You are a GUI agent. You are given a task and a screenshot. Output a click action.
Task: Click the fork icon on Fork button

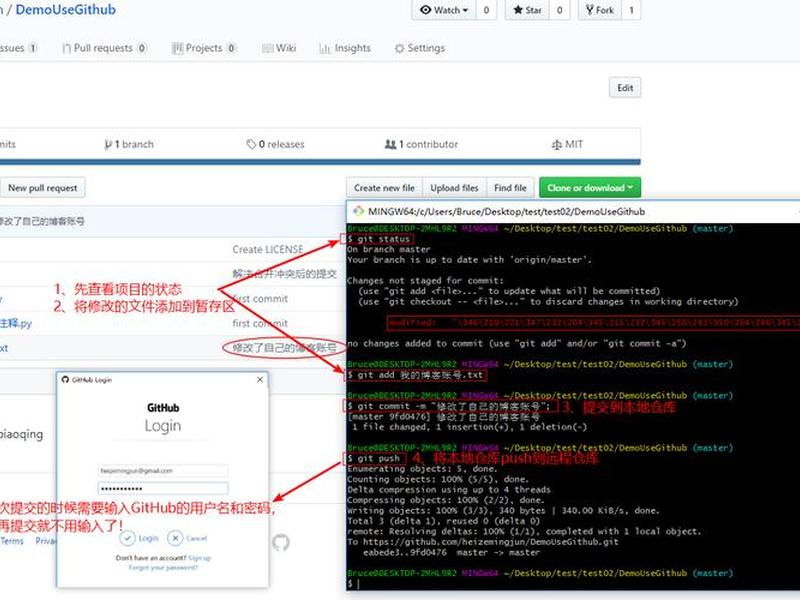coord(589,10)
